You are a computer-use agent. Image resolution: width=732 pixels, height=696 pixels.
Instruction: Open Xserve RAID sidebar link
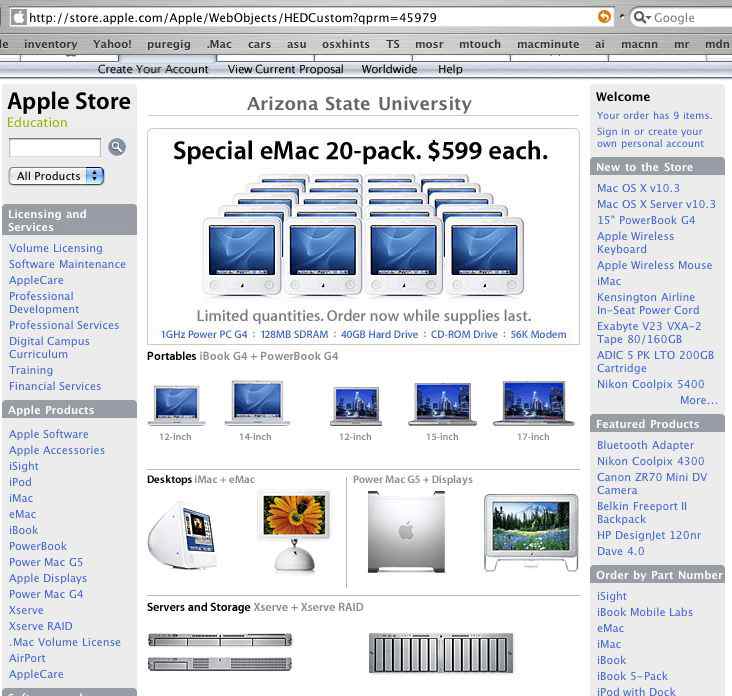[x=41, y=626]
